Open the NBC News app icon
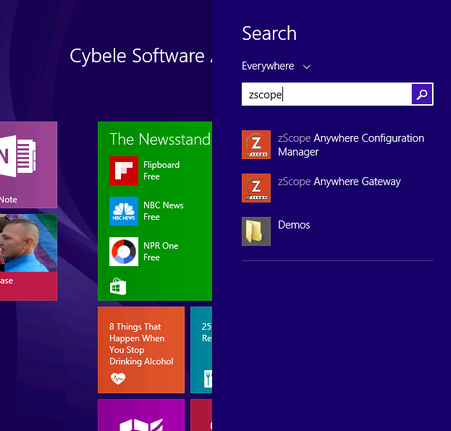 click(x=124, y=211)
